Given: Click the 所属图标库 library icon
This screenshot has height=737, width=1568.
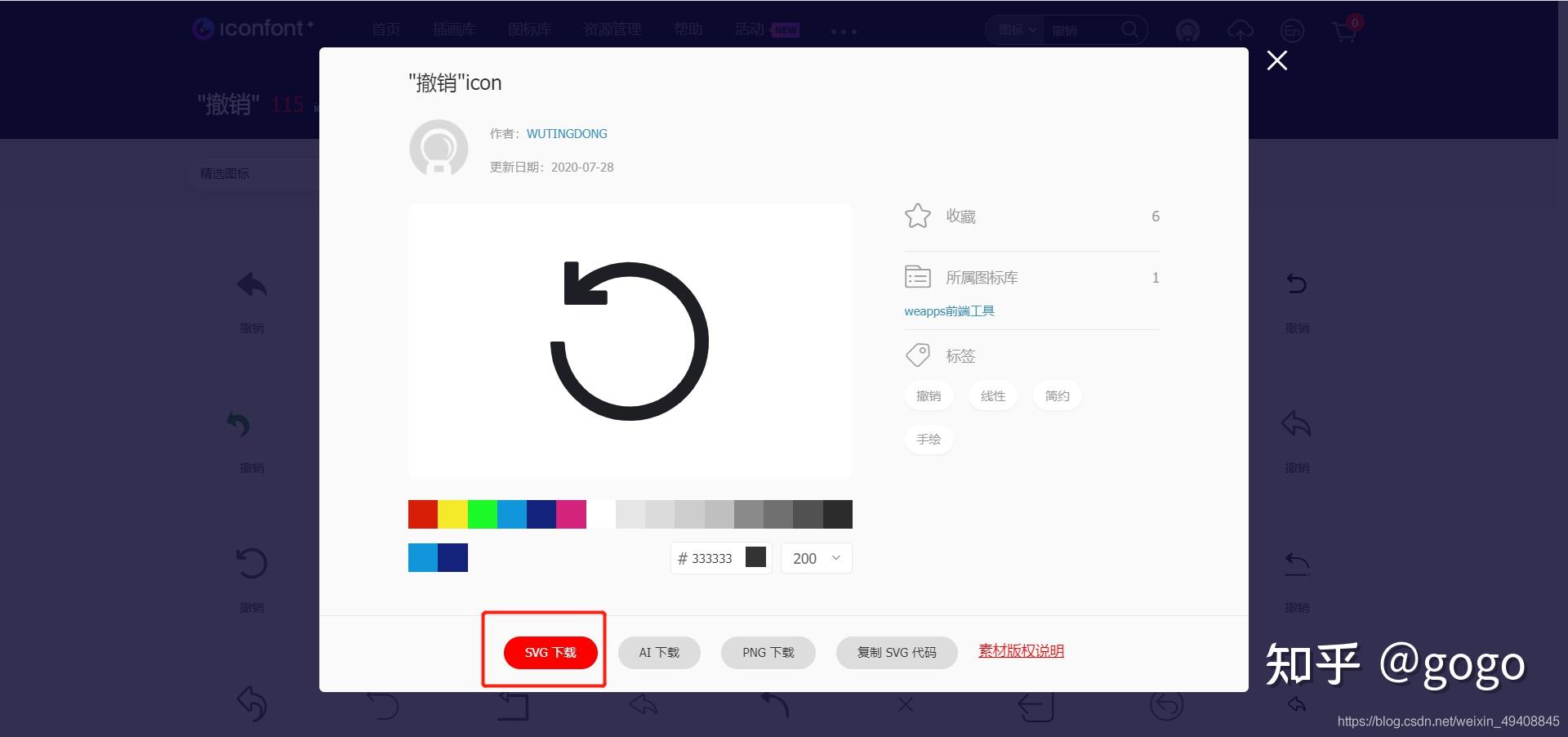Looking at the screenshot, I should (x=917, y=277).
